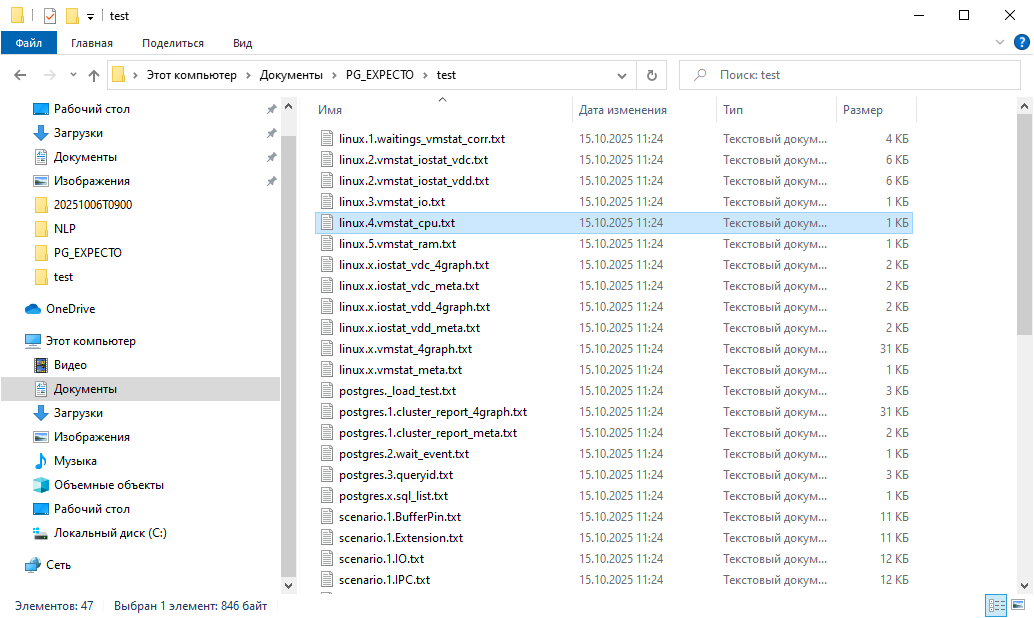Click the navigation pane scroll-up arrow

[288, 106]
